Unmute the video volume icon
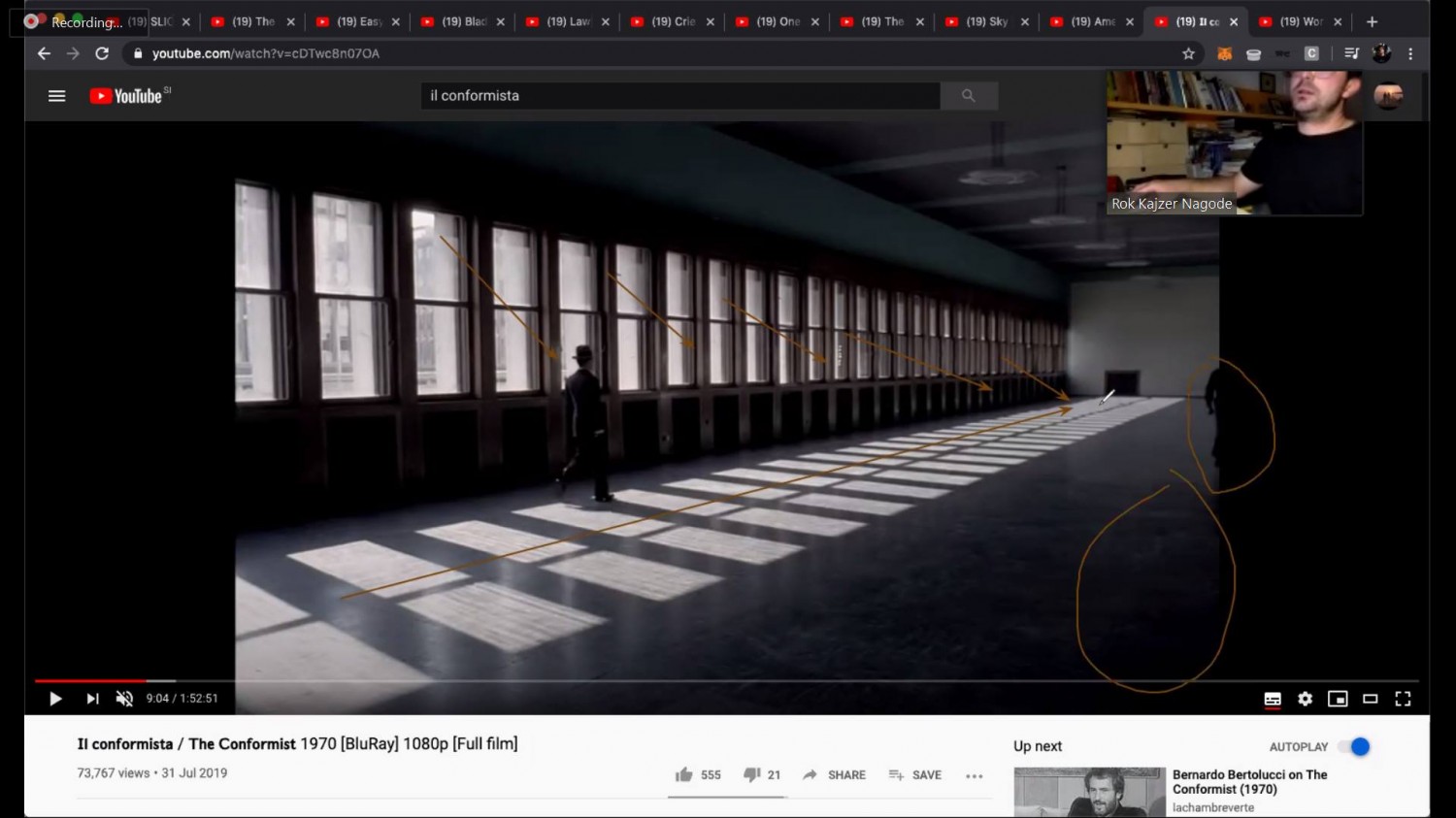The height and width of the screenshot is (818, 1456). coord(124,699)
